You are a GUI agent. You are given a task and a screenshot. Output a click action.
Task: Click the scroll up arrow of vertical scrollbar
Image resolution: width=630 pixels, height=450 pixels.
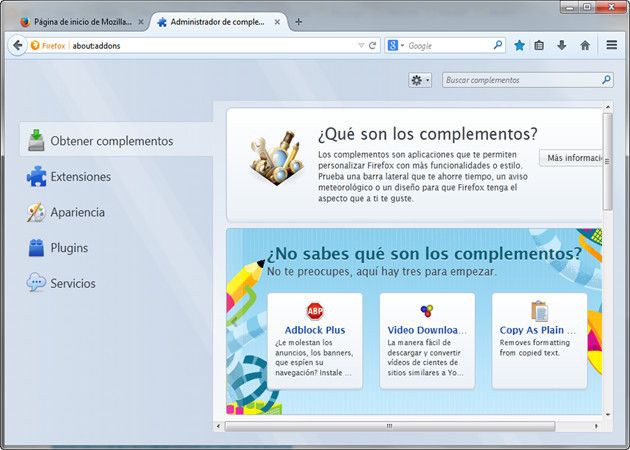pyautogui.click(x=608, y=107)
